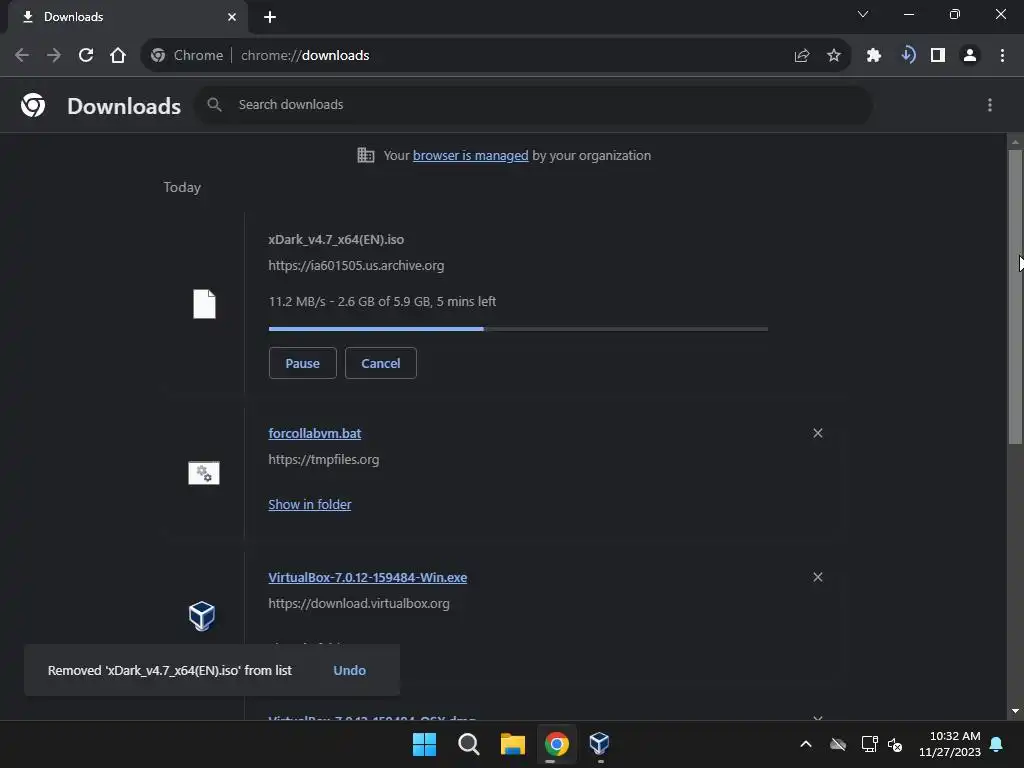
Task: Click the 'https://ia601505.us.archive.org' source text
Action: (x=356, y=266)
